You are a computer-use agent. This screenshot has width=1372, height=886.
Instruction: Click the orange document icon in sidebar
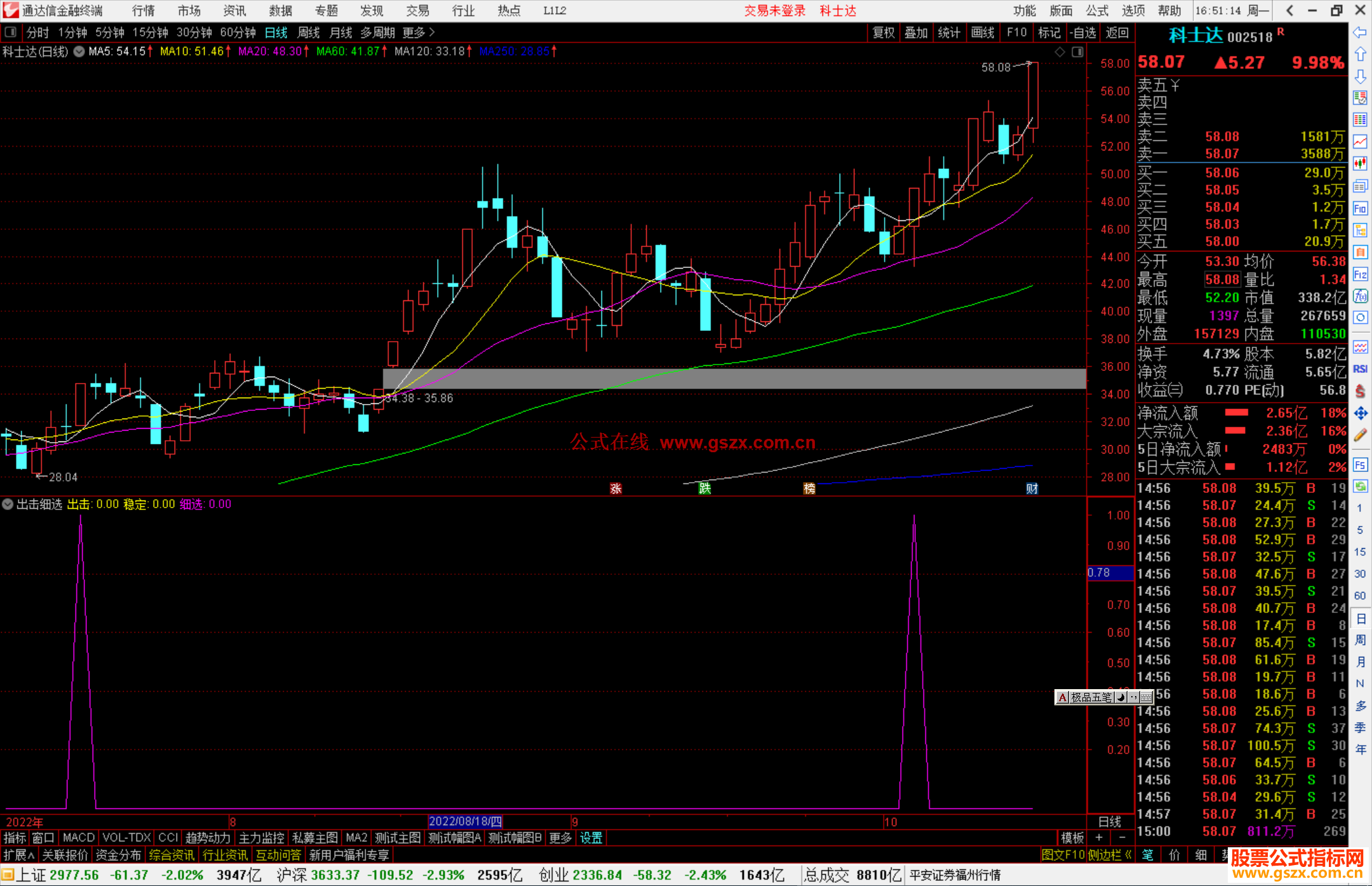(1360, 252)
